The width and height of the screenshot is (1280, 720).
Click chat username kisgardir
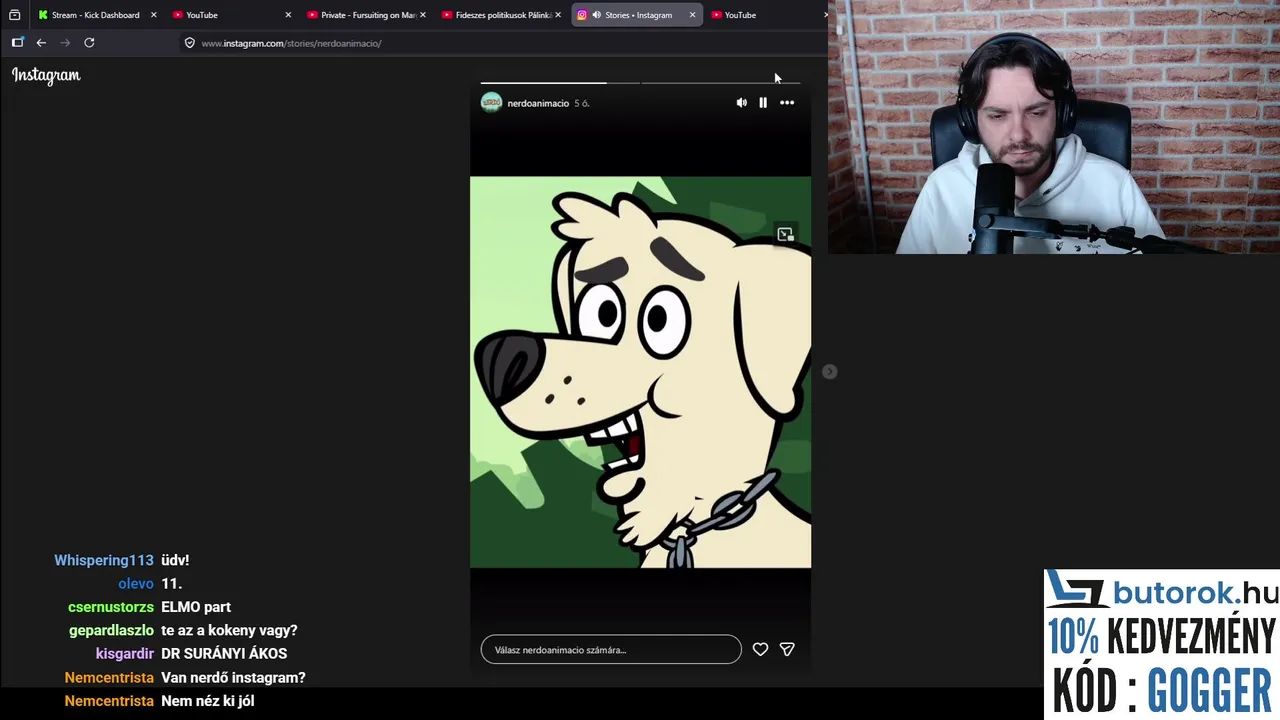click(x=125, y=654)
